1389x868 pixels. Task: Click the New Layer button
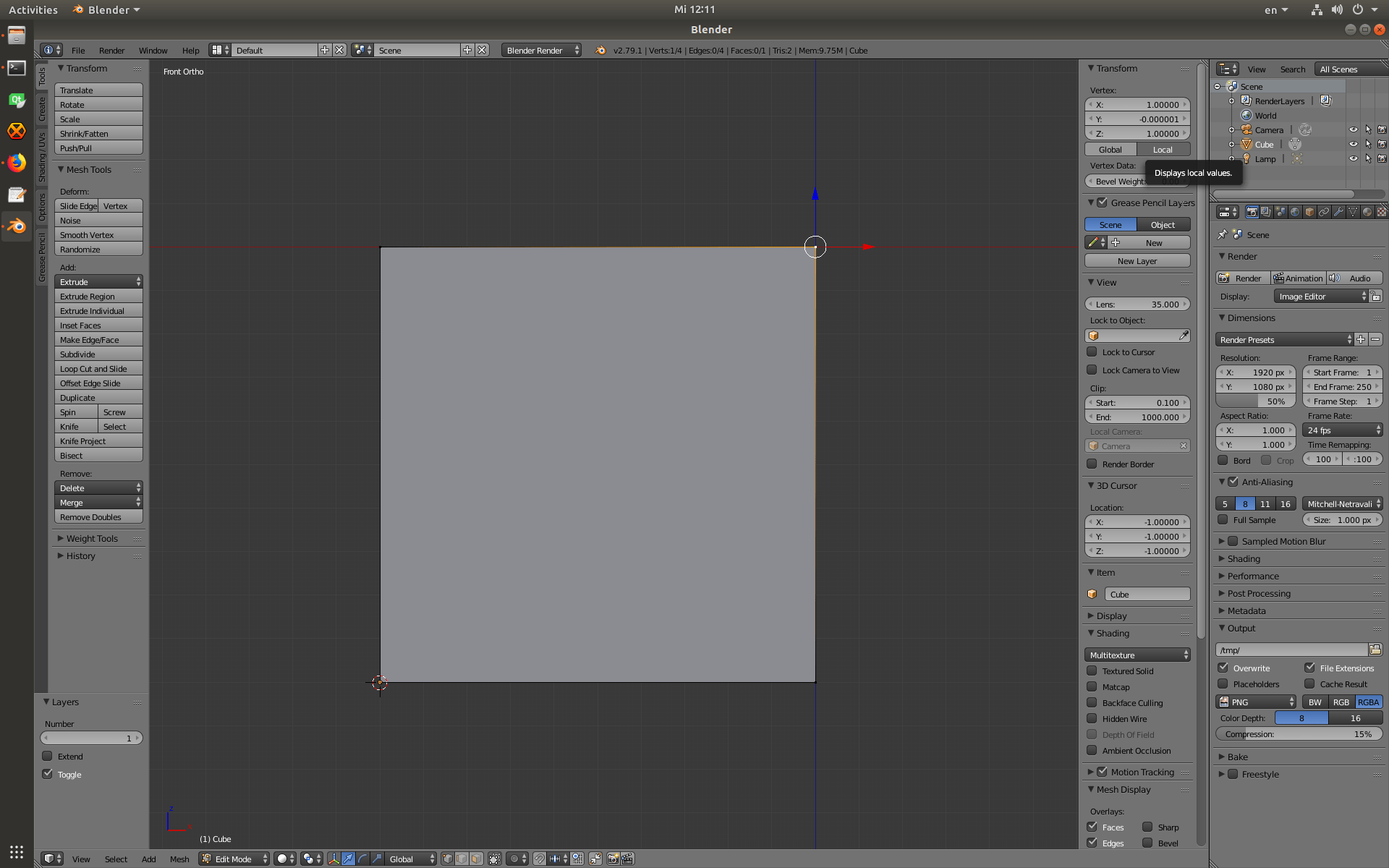pyautogui.click(x=1137, y=261)
